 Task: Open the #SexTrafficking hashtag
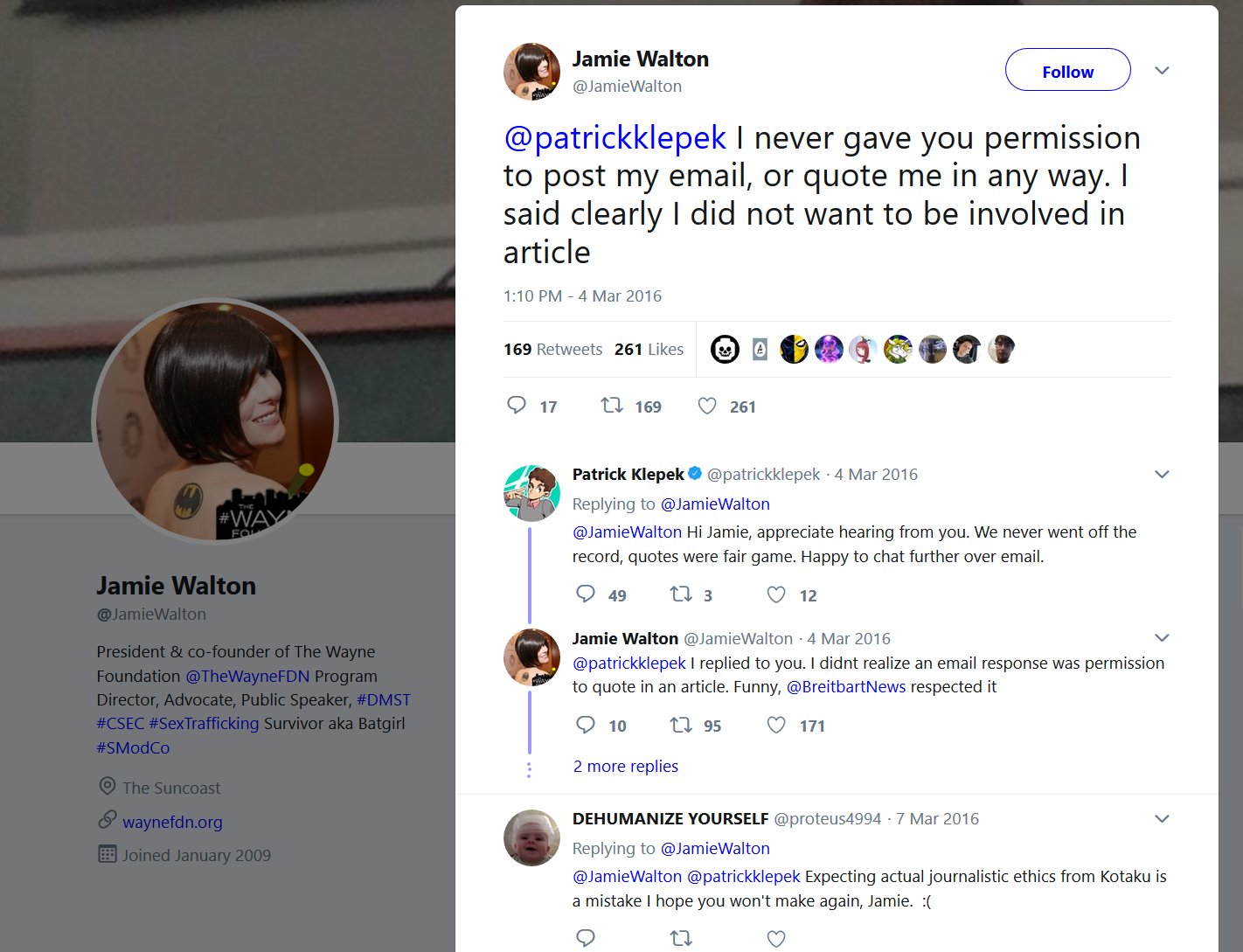(204, 724)
